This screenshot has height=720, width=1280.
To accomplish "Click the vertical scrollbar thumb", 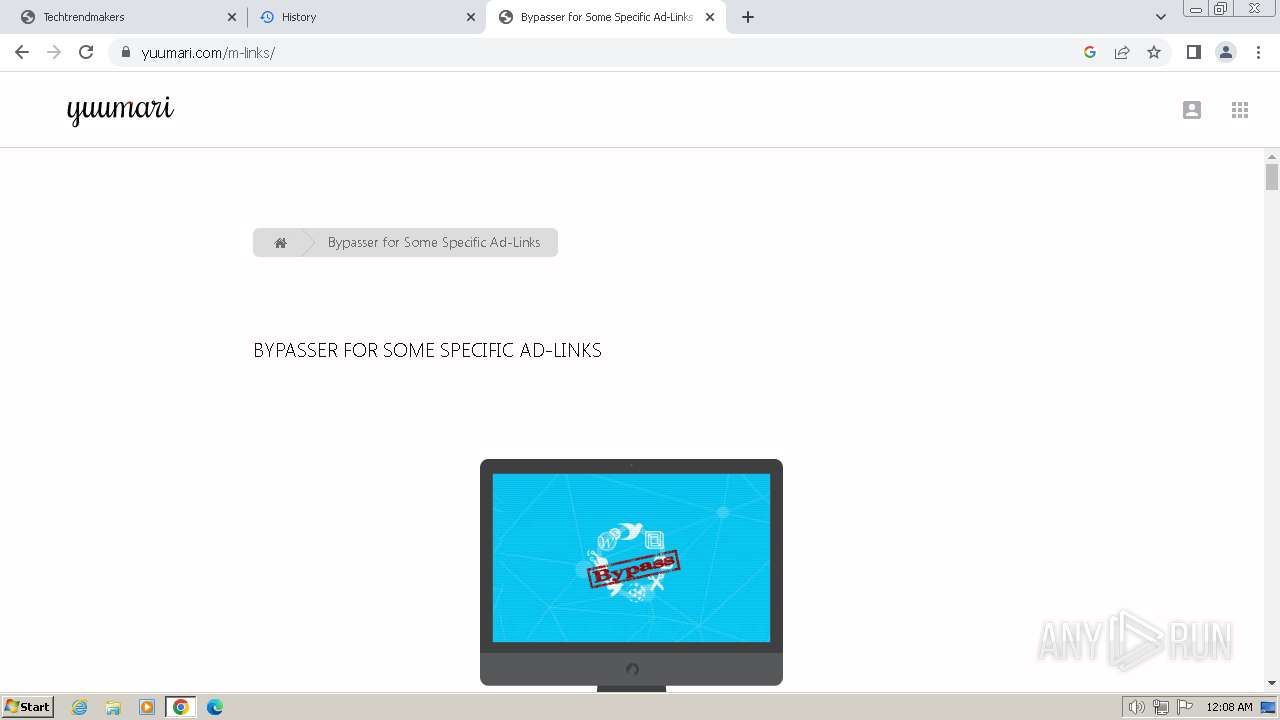I will 1272,177.
